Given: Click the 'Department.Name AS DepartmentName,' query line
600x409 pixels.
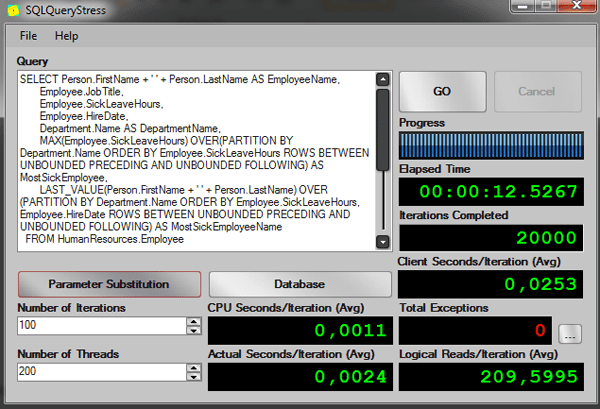Looking at the screenshot, I should click(130, 129).
